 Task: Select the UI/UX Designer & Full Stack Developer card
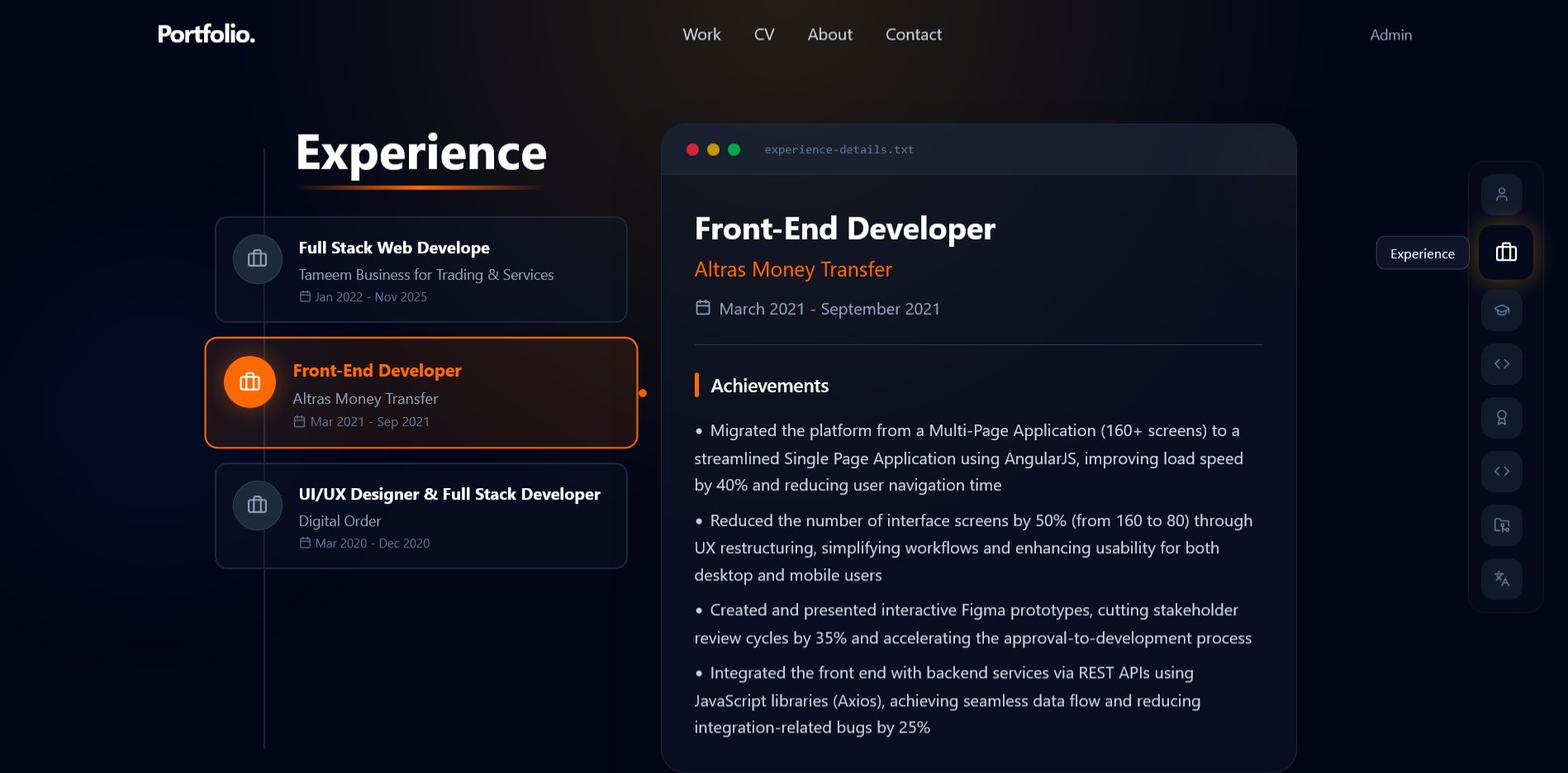[421, 516]
